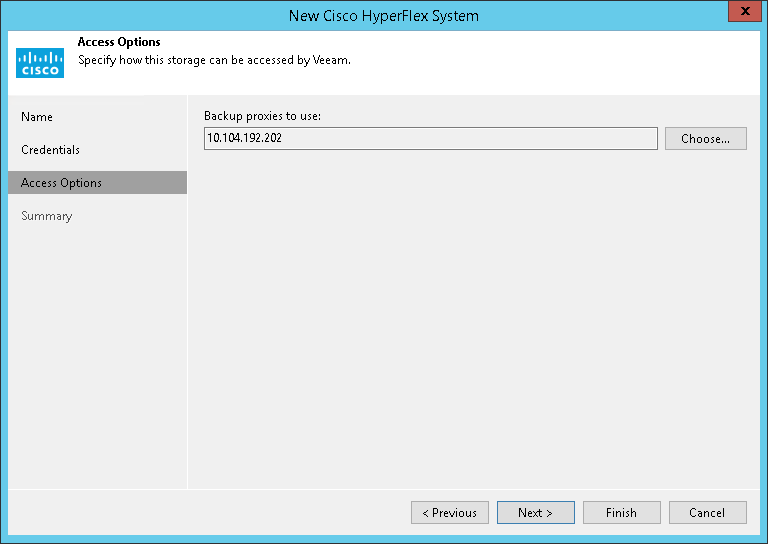Click inside the Backup proxies to use field
The height and width of the screenshot is (544, 768).
click(x=431, y=139)
